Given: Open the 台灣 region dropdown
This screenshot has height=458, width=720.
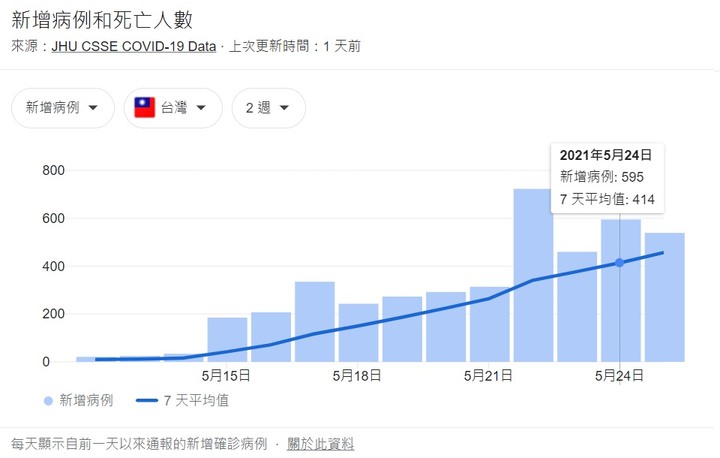Looking at the screenshot, I should [173, 108].
